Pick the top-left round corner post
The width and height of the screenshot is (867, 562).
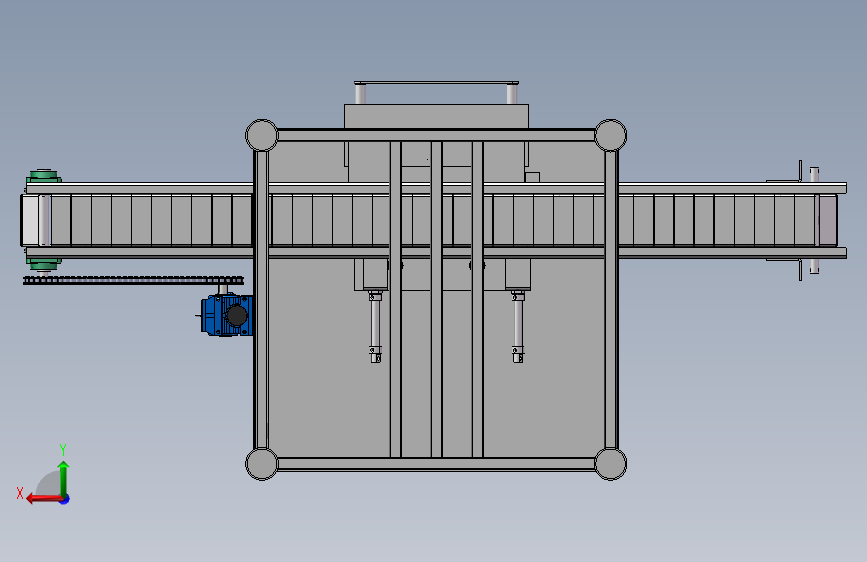262,136
